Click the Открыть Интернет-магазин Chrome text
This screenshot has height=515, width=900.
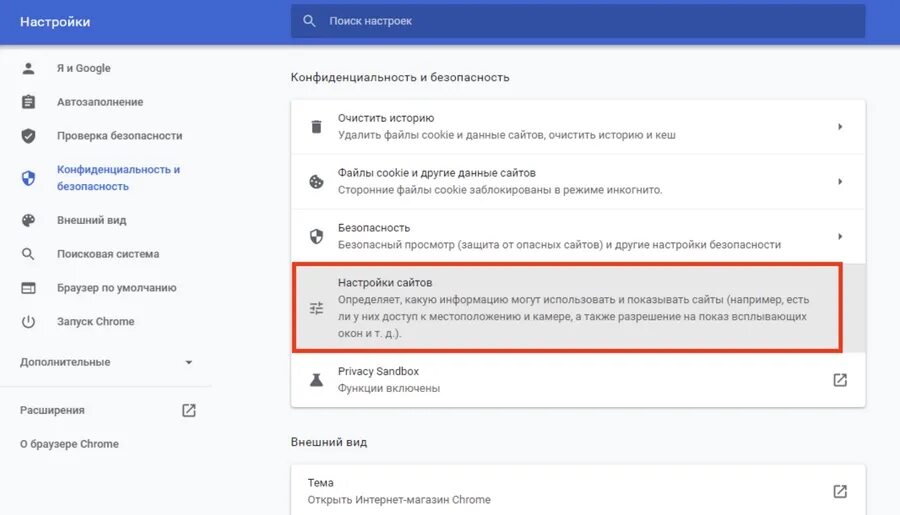(x=399, y=499)
